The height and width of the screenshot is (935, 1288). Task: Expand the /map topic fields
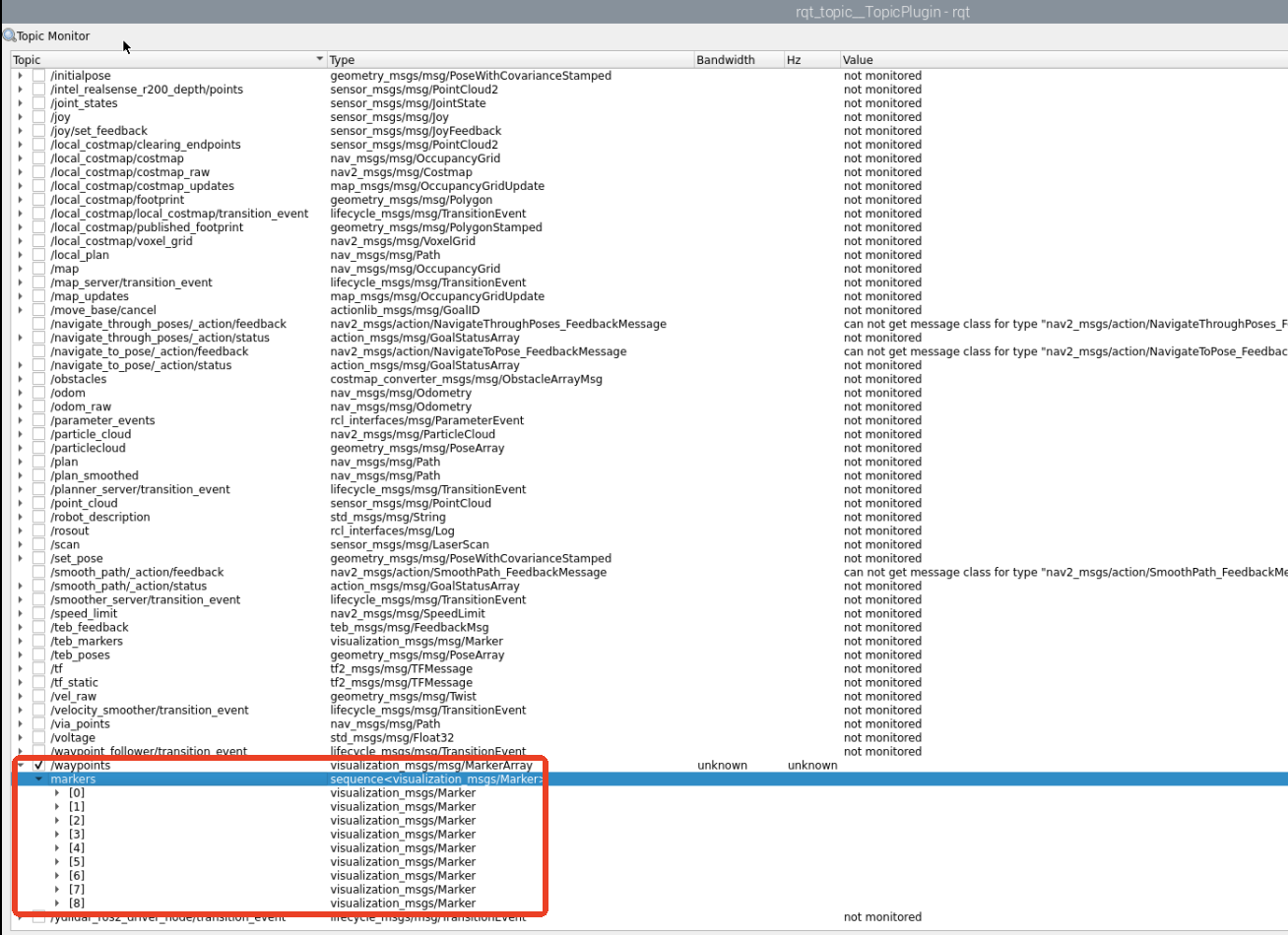click(21, 269)
